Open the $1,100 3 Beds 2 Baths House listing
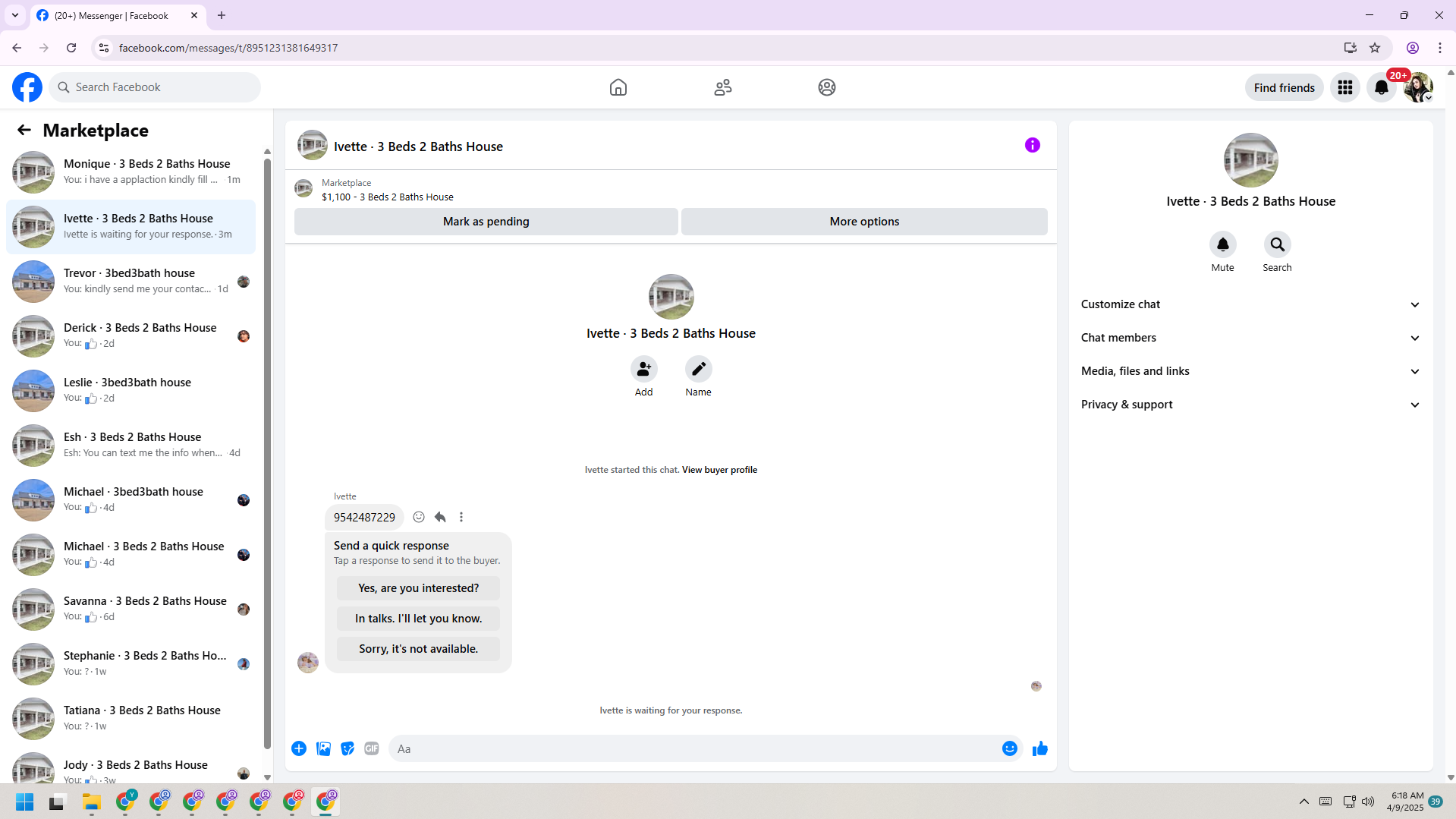This screenshot has width=1456, height=819. coord(388,197)
